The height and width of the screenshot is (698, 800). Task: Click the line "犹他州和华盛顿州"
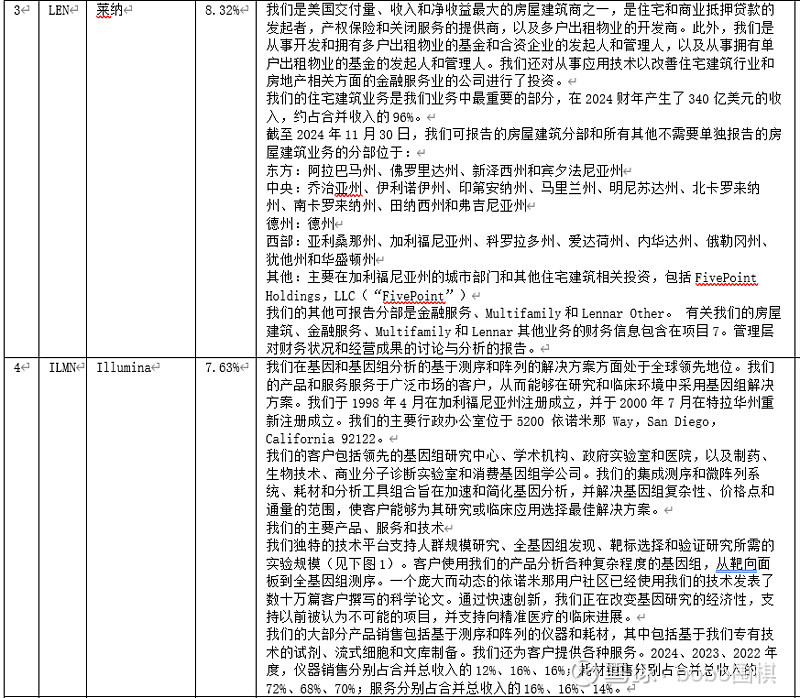[321, 259]
